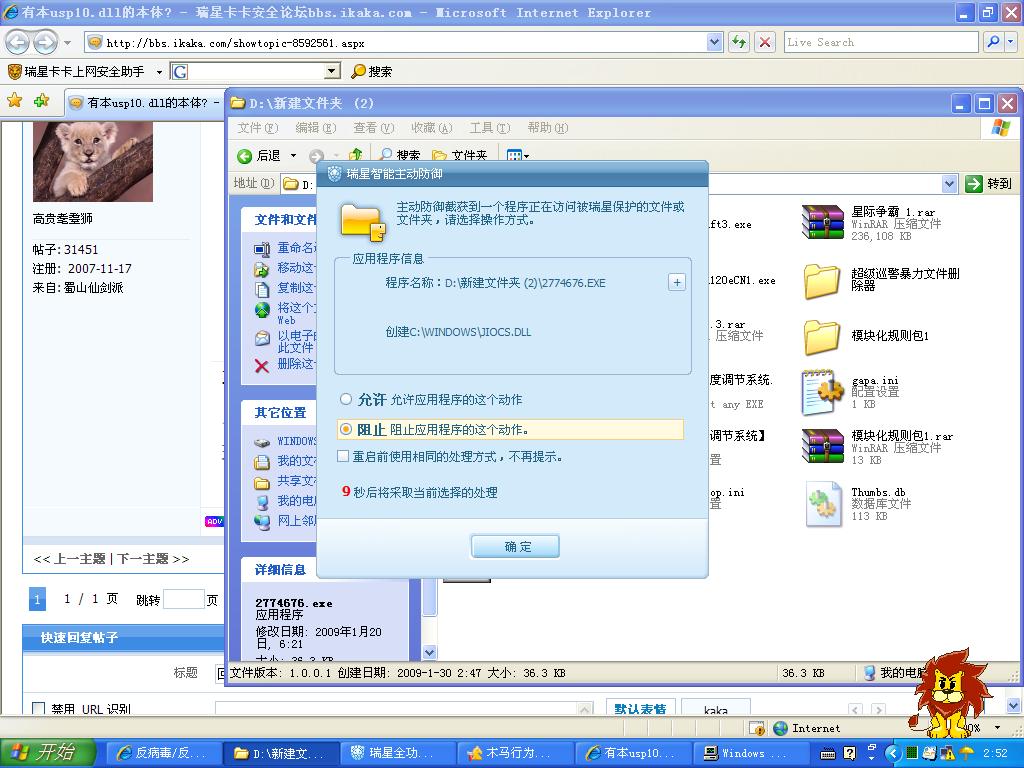Stop page loading with the red X
The height and width of the screenshot is (768, 1024).
coord(765,42)
